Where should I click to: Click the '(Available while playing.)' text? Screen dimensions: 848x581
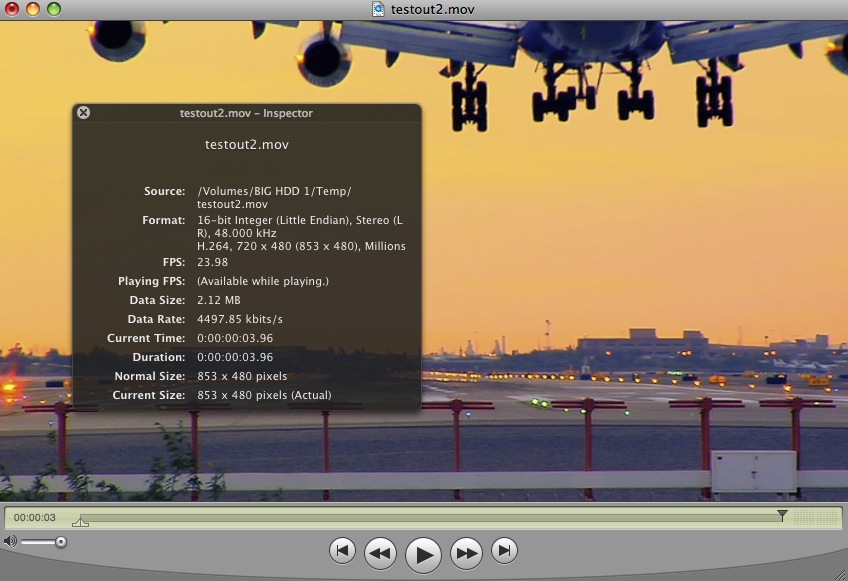(263, 281)
